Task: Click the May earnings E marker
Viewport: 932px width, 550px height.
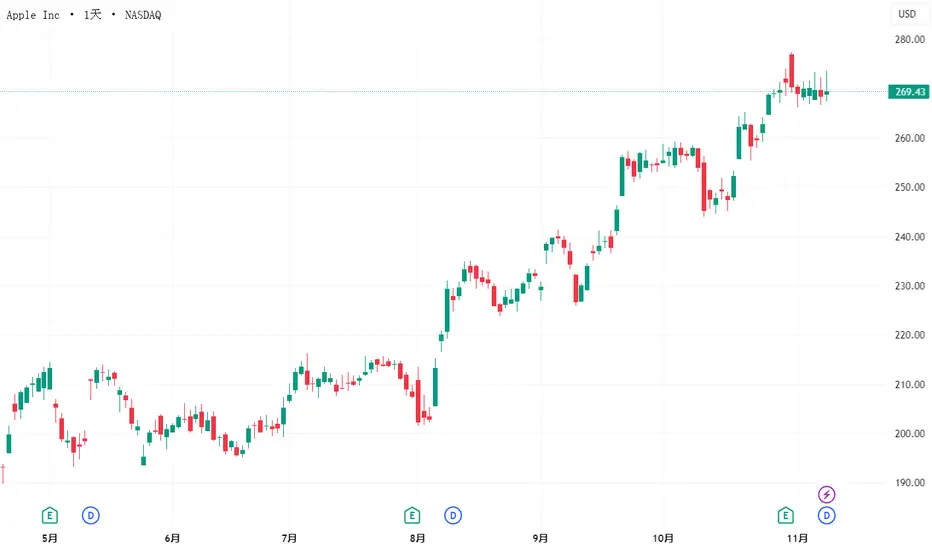Action: [49, 515]
